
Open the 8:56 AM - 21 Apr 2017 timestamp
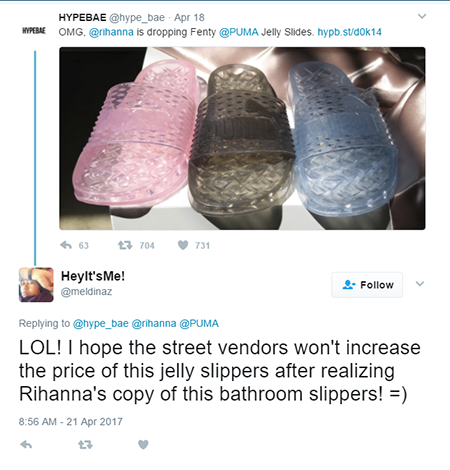tap(71, 422)
